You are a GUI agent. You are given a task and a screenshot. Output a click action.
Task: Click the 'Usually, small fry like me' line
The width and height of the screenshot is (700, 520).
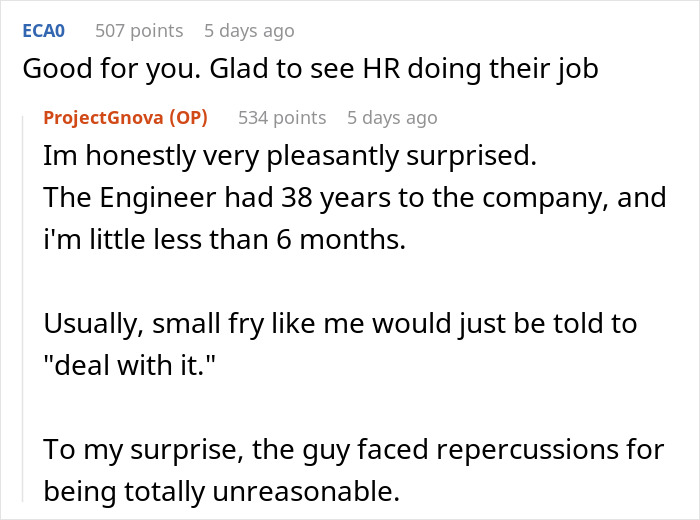[340, 325]
